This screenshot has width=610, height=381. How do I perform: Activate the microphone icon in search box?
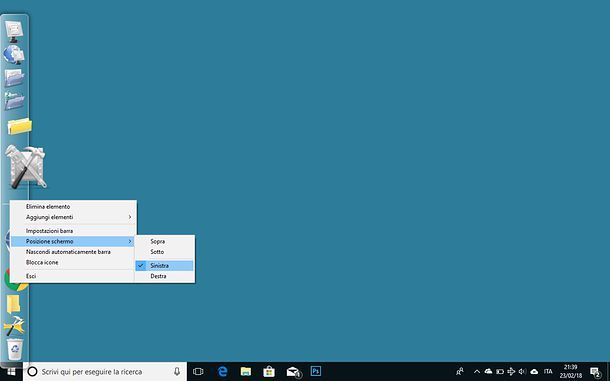point(177,372)
